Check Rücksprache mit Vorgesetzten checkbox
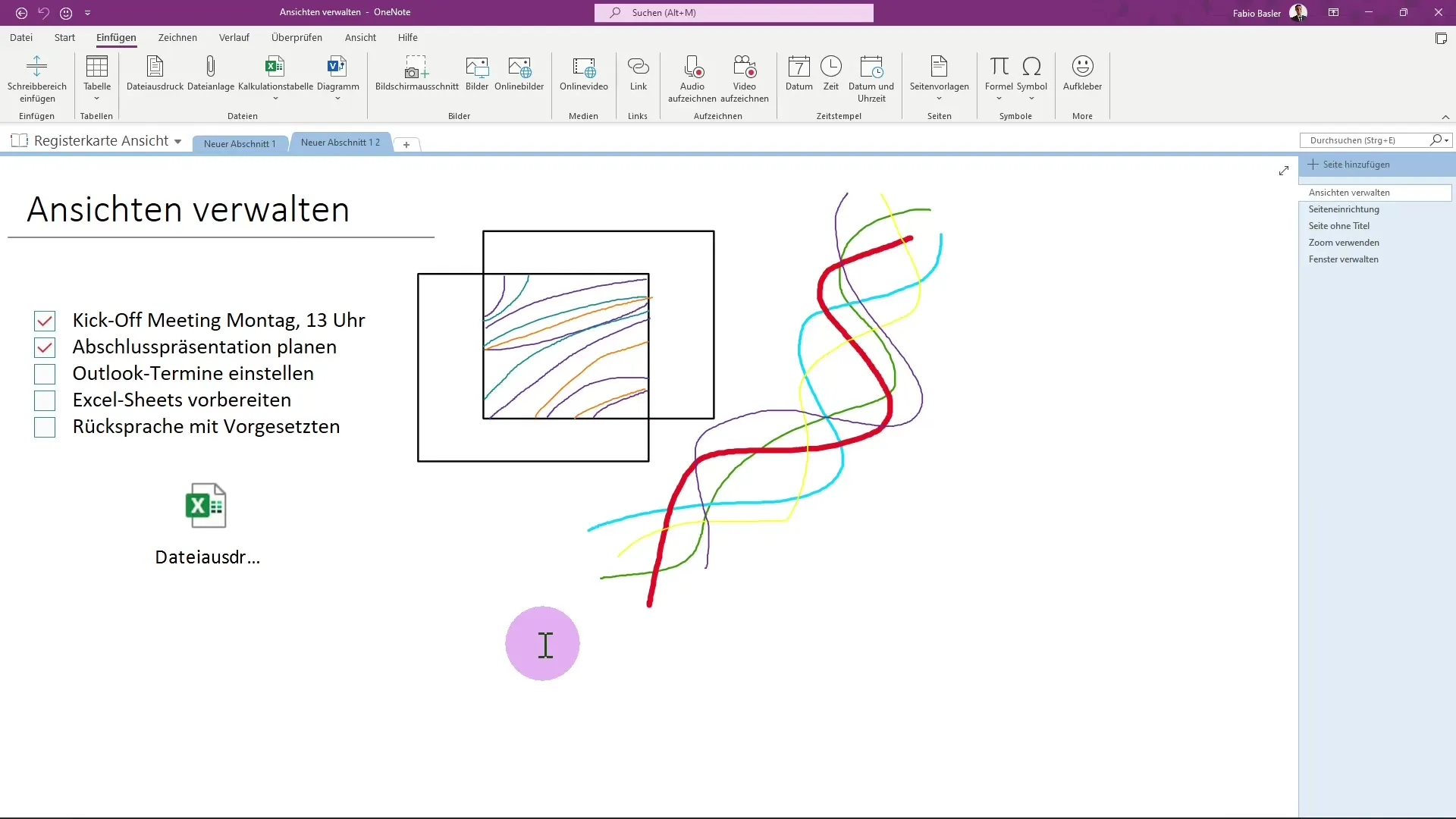Image resolution: width=1456 pixels, height=819 pixels. (x=45, y=427)
